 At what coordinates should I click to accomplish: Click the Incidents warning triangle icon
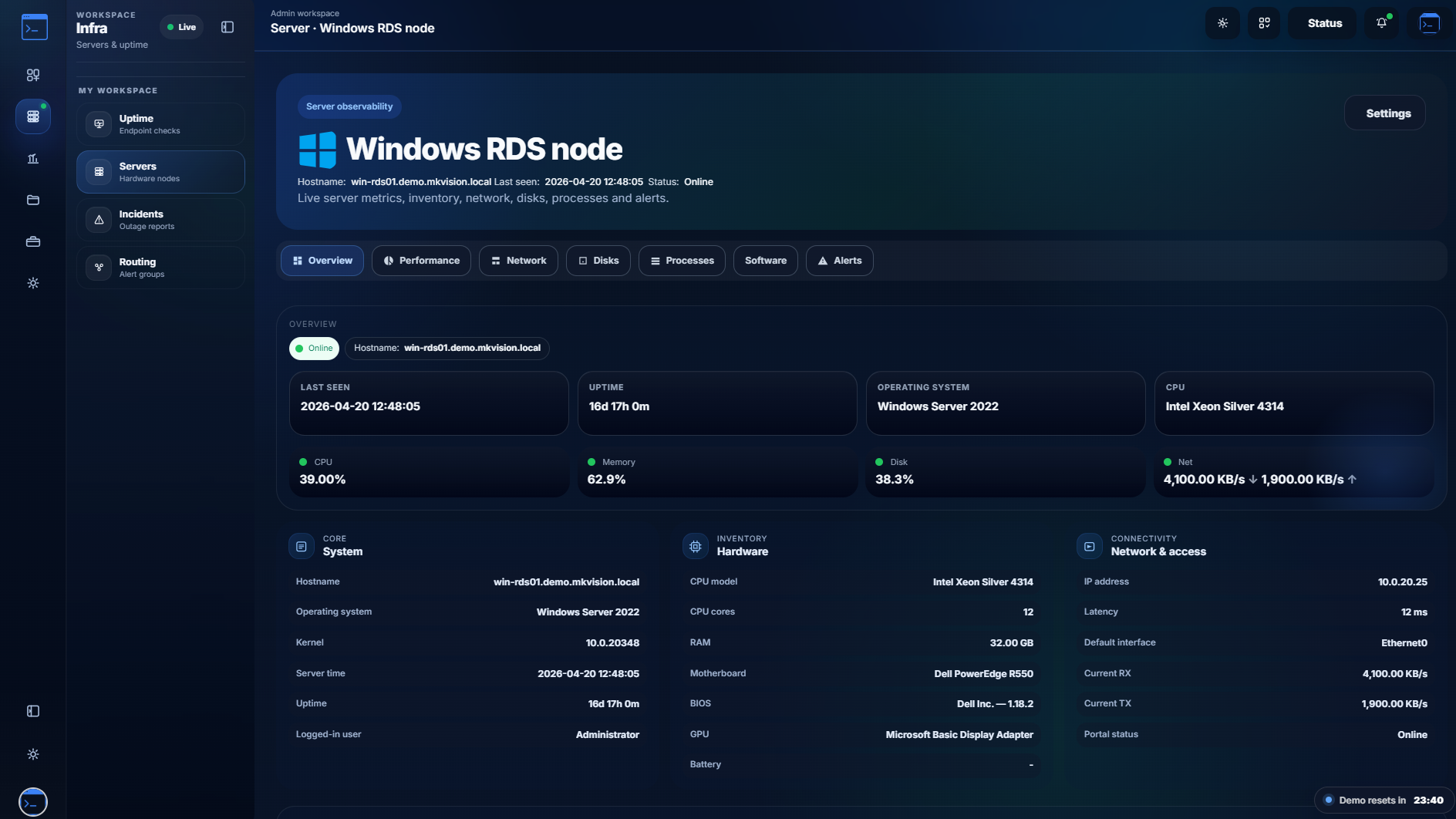(99, 220)
